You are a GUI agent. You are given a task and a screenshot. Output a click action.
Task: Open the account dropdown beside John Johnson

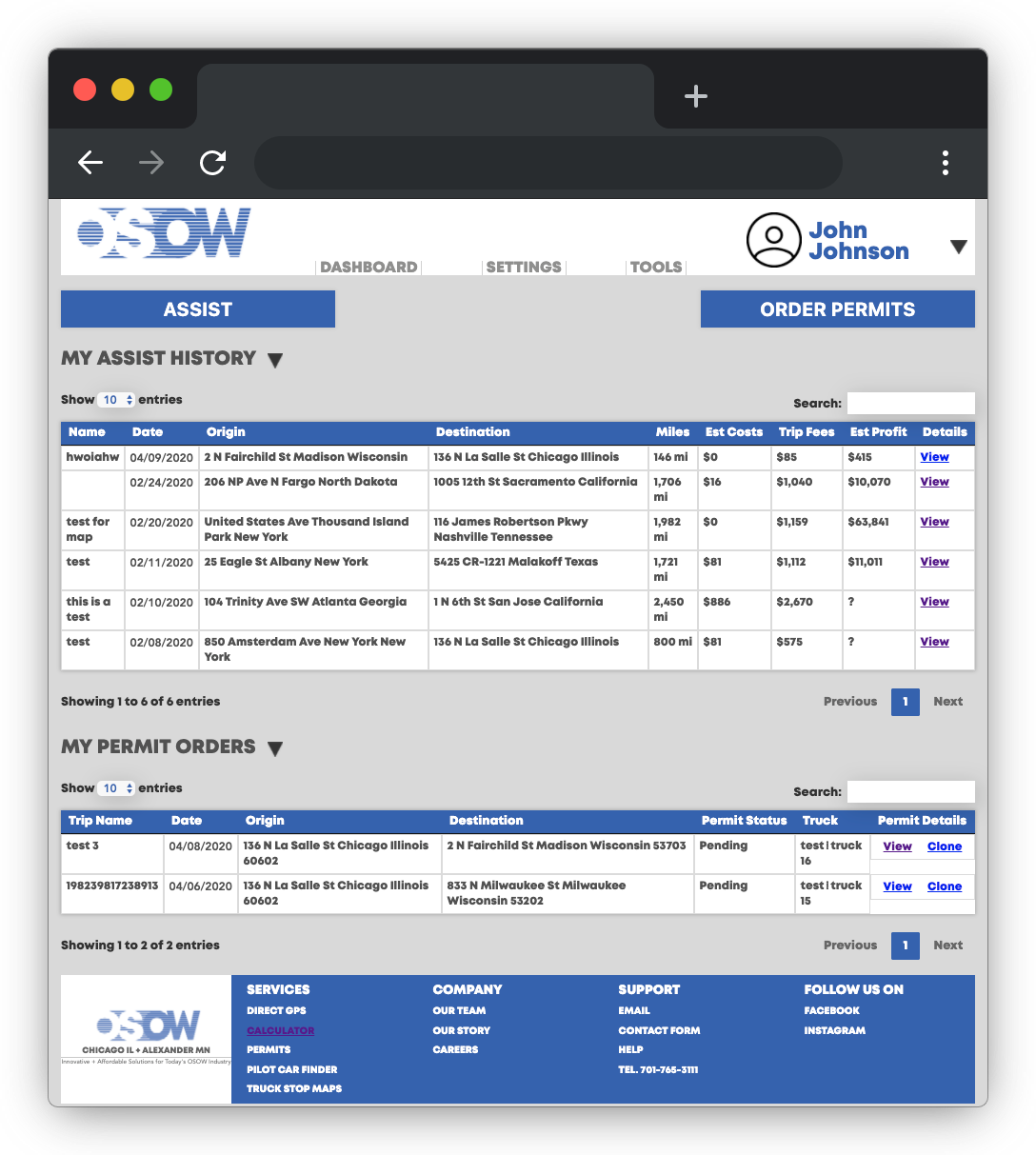point(958,246)
